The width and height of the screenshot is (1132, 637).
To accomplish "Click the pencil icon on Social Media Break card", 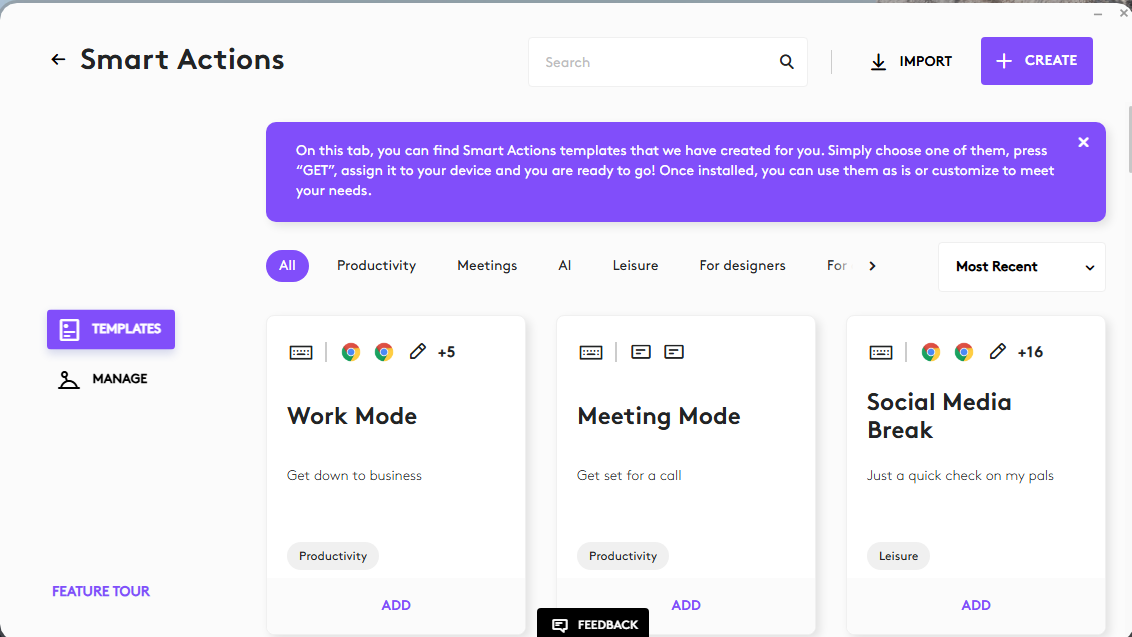I will pos(997,352).
